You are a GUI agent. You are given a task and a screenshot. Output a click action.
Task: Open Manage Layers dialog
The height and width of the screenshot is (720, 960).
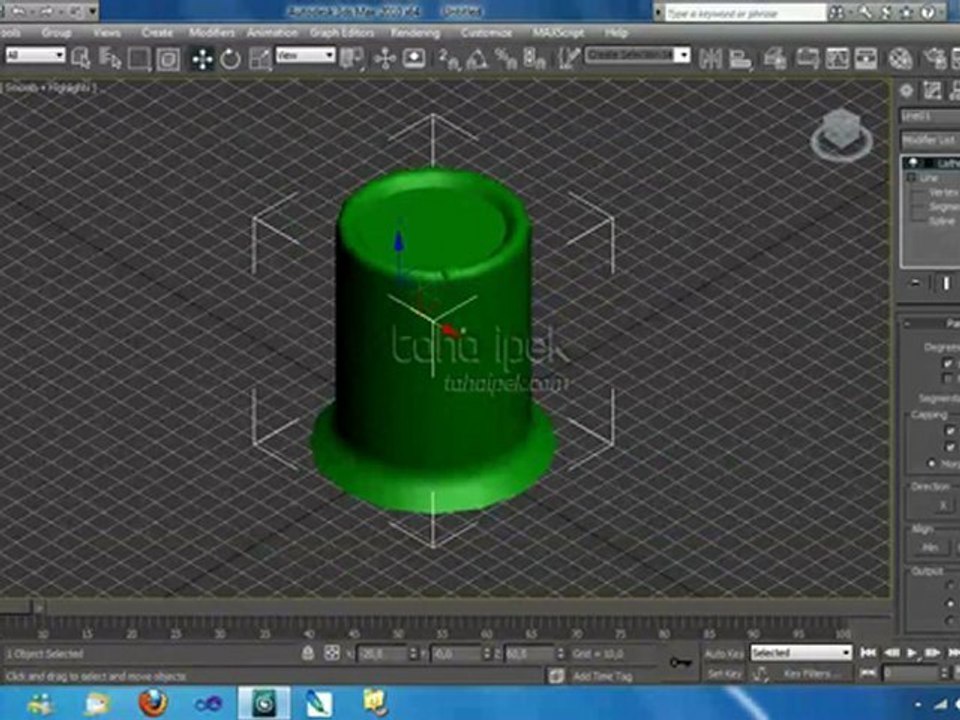774,59
